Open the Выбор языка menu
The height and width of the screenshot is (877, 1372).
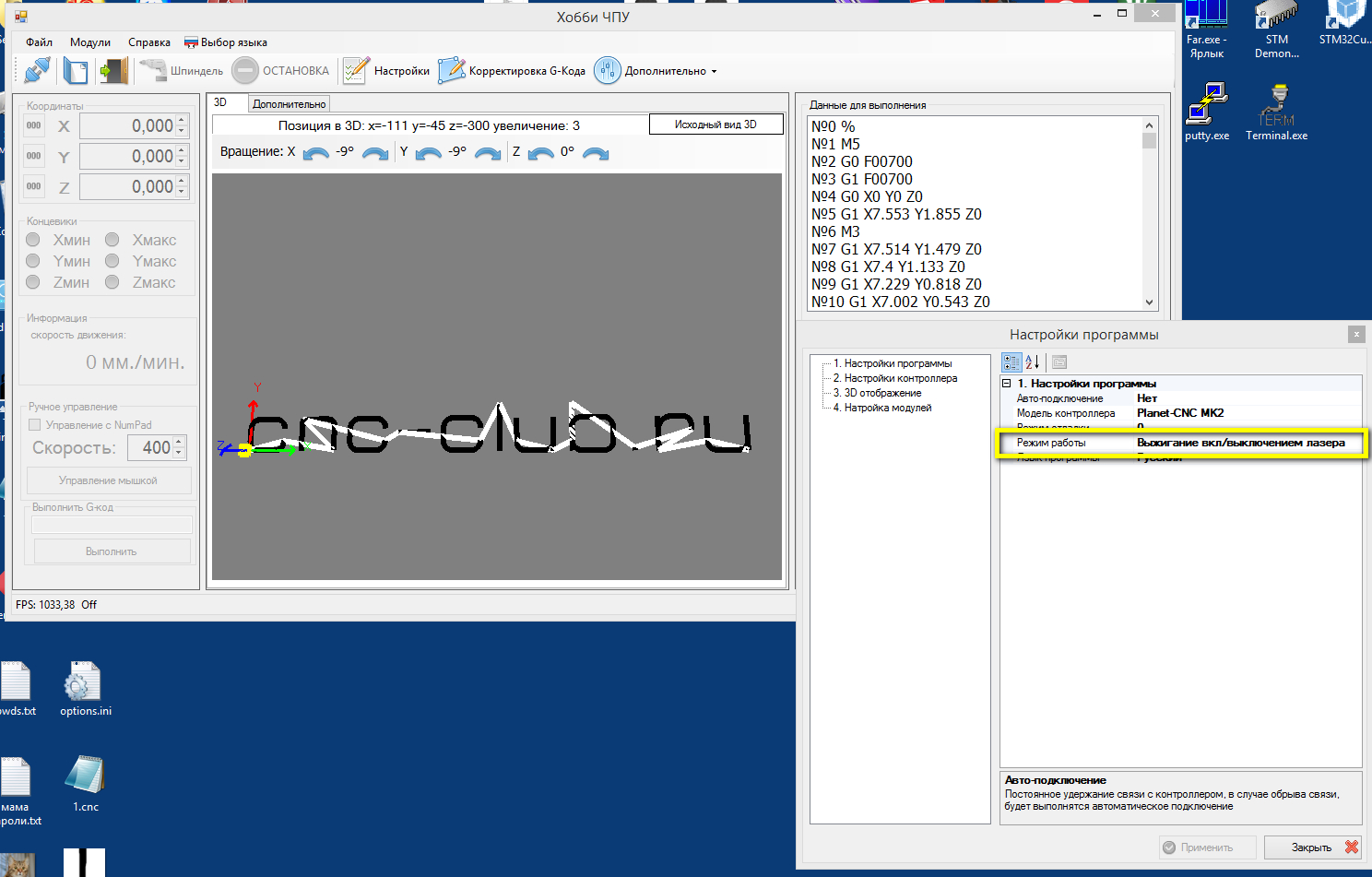click(x=226, y=42)
